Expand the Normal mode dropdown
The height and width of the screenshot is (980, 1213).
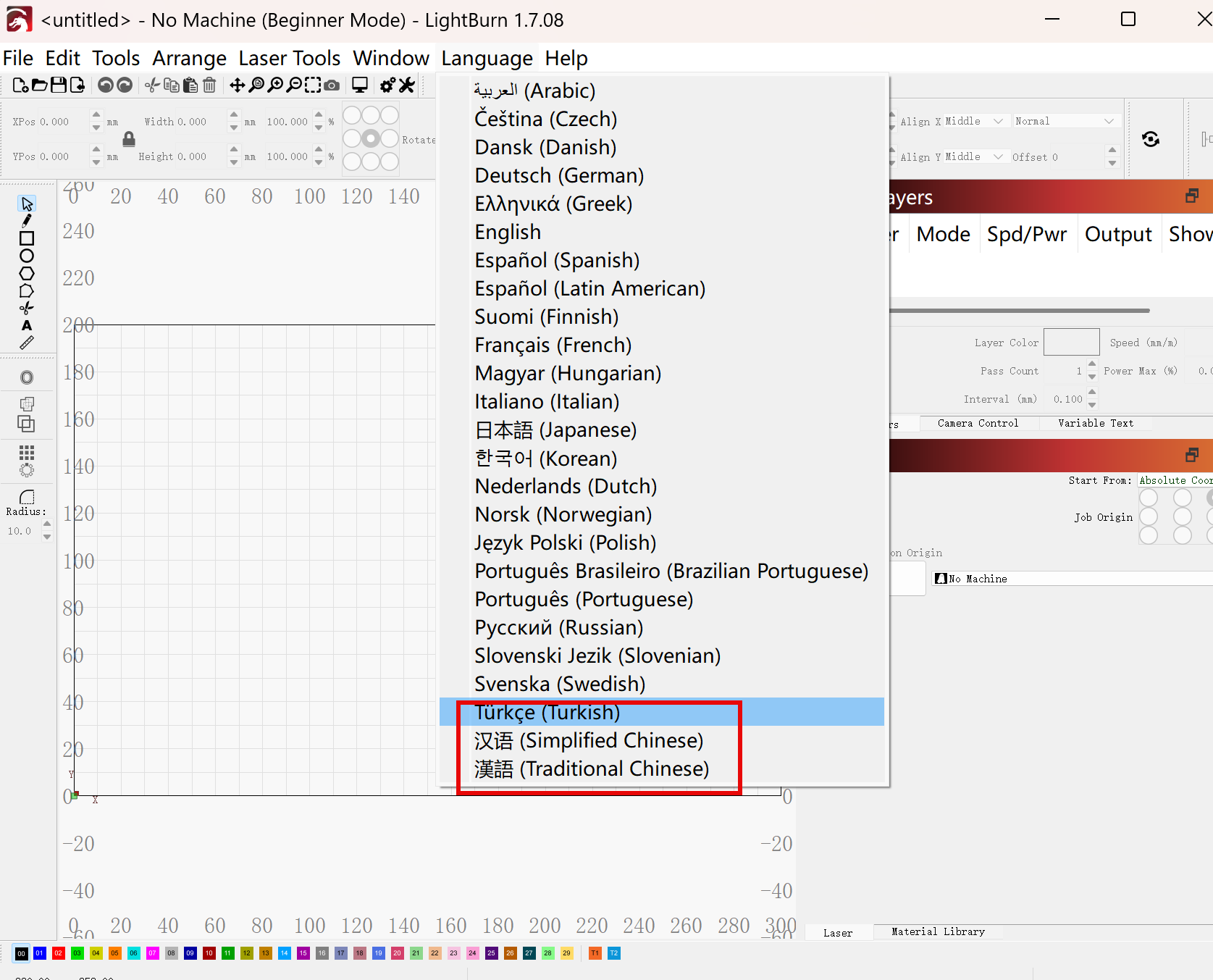click(1064, 121)
